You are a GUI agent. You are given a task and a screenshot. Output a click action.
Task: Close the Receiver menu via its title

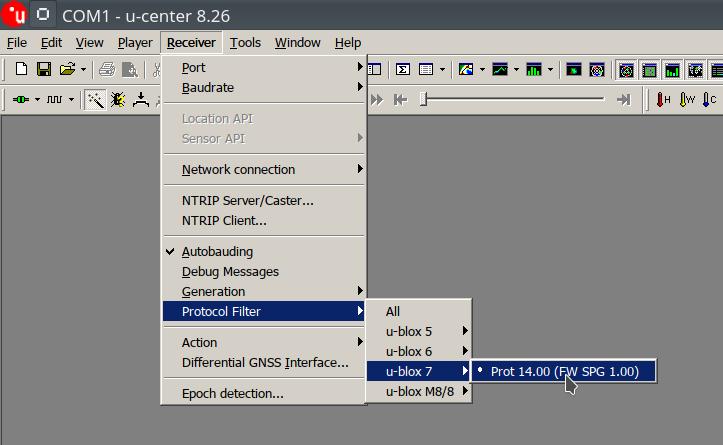coord(191,43)
